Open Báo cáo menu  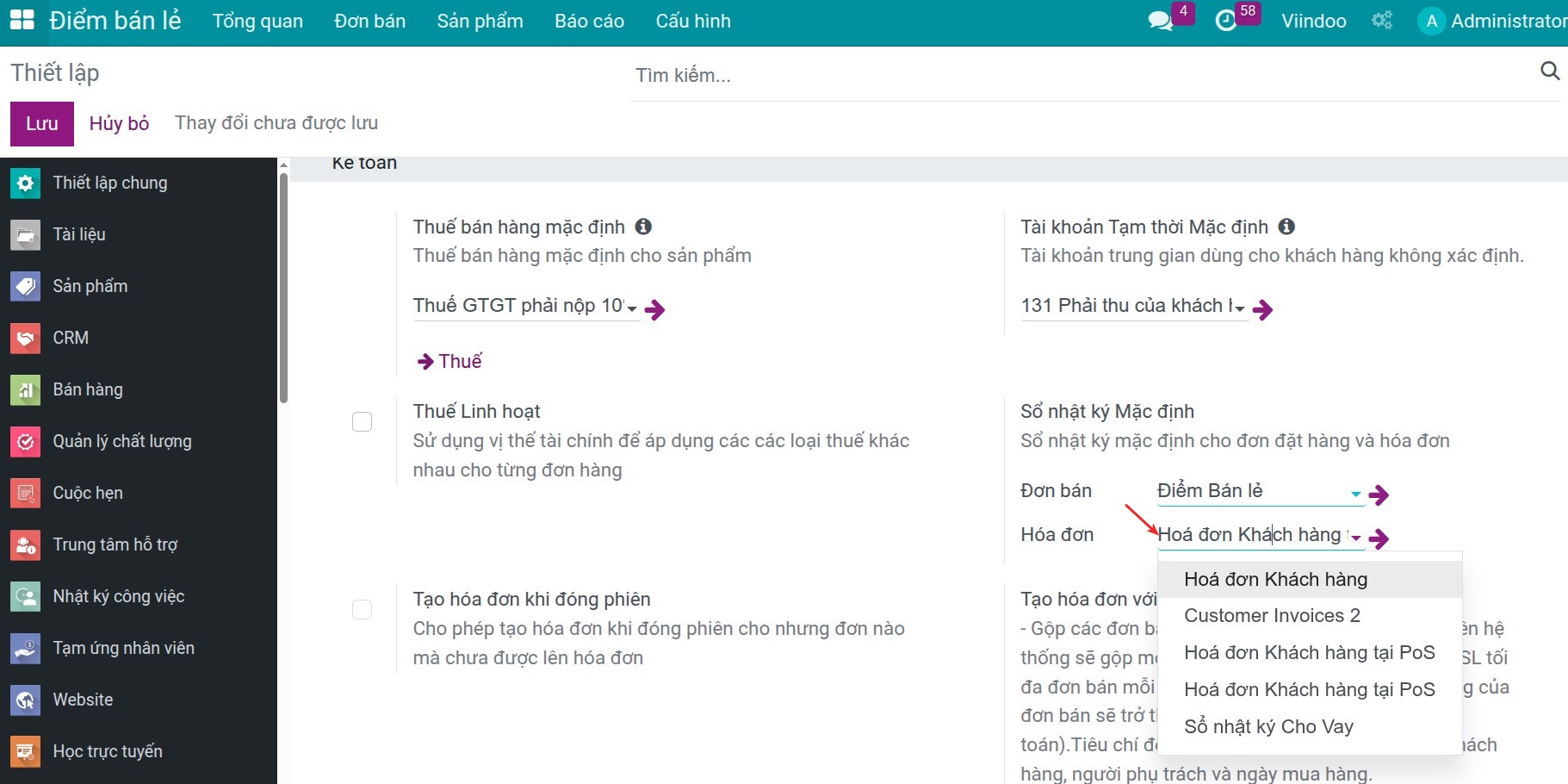[589, 21]
